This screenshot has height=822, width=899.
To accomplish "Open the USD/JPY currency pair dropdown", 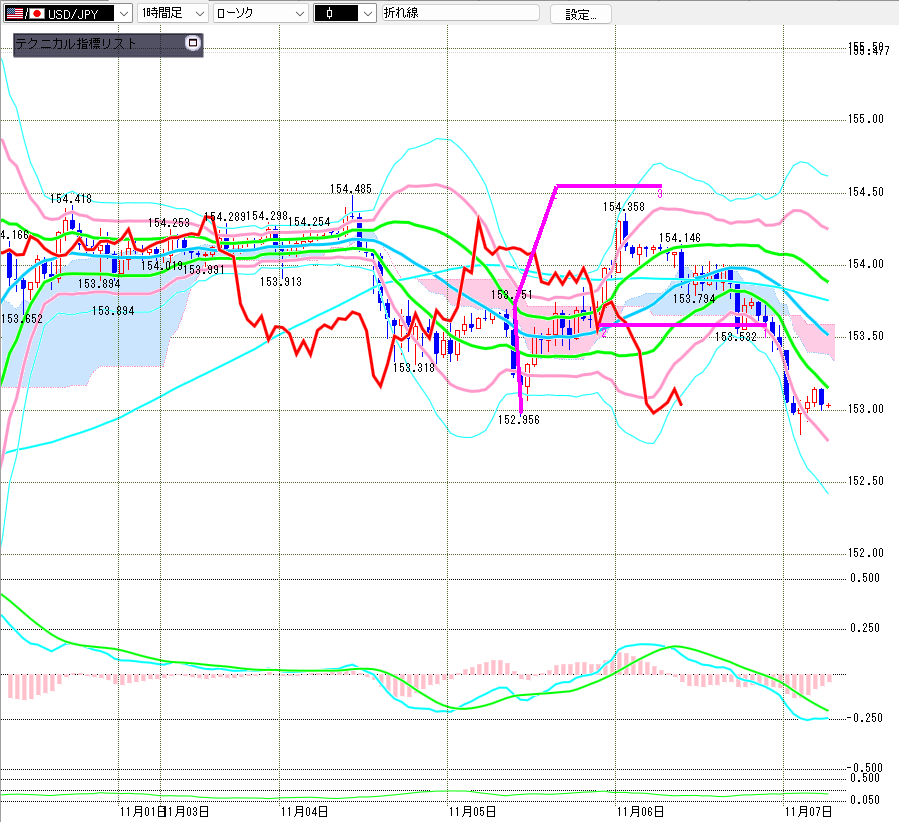I will [x=123, y=13].
